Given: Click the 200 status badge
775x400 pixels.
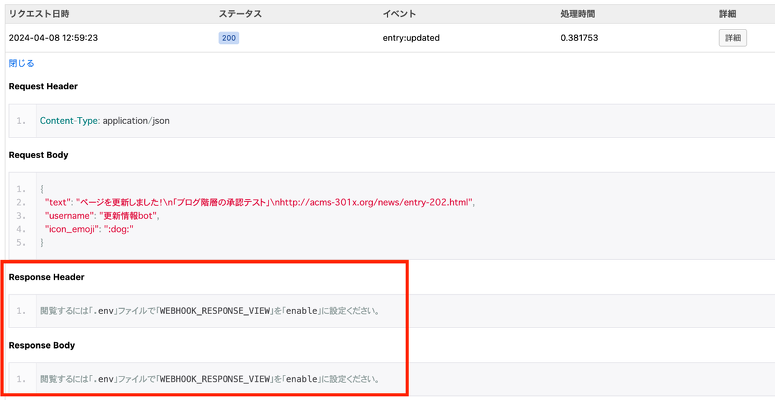Looking at the screenshot, I should [229, 38].
